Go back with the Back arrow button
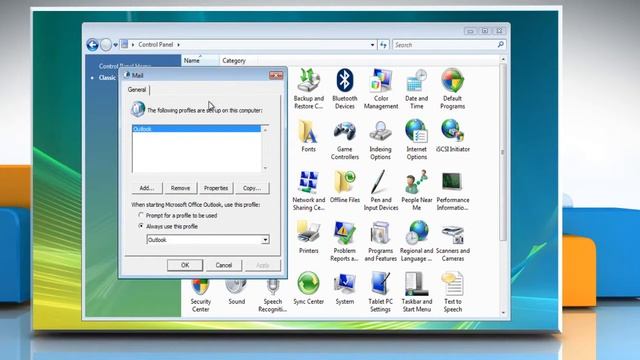Viewport: 640px width, 360px height. coord(93,45)
